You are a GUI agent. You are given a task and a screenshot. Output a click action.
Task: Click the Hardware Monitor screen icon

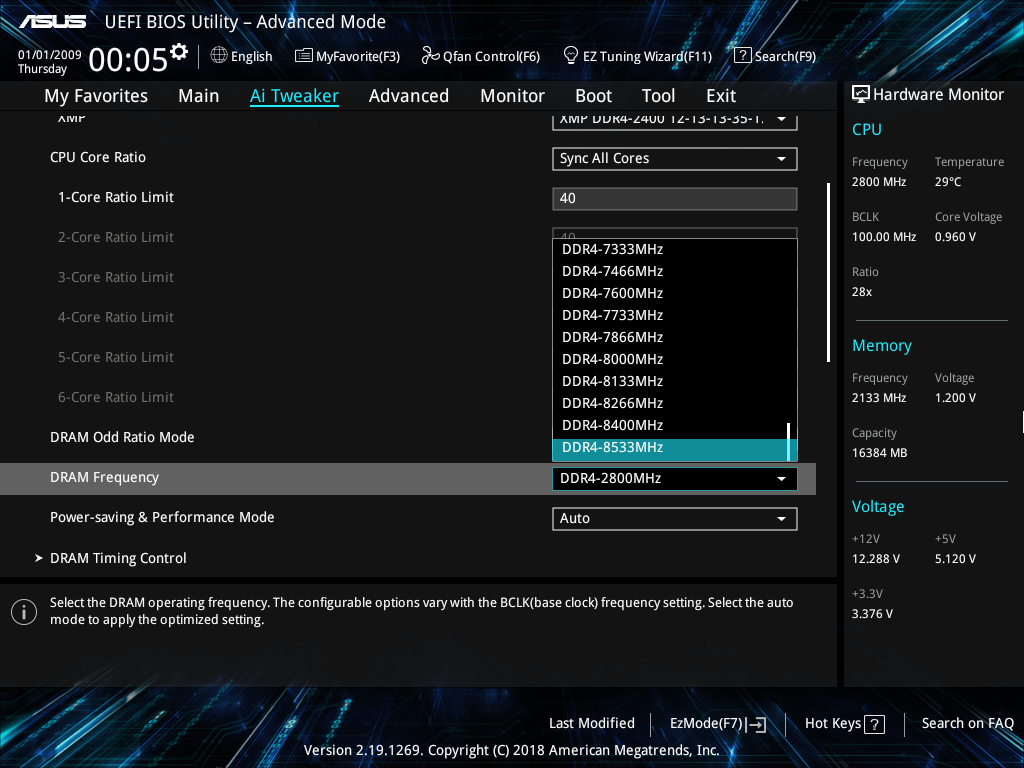[861, 95]
